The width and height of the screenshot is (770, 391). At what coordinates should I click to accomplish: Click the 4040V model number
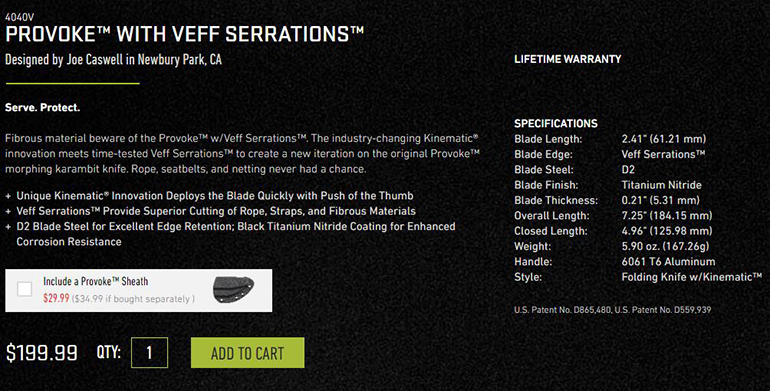coord(20,17)
